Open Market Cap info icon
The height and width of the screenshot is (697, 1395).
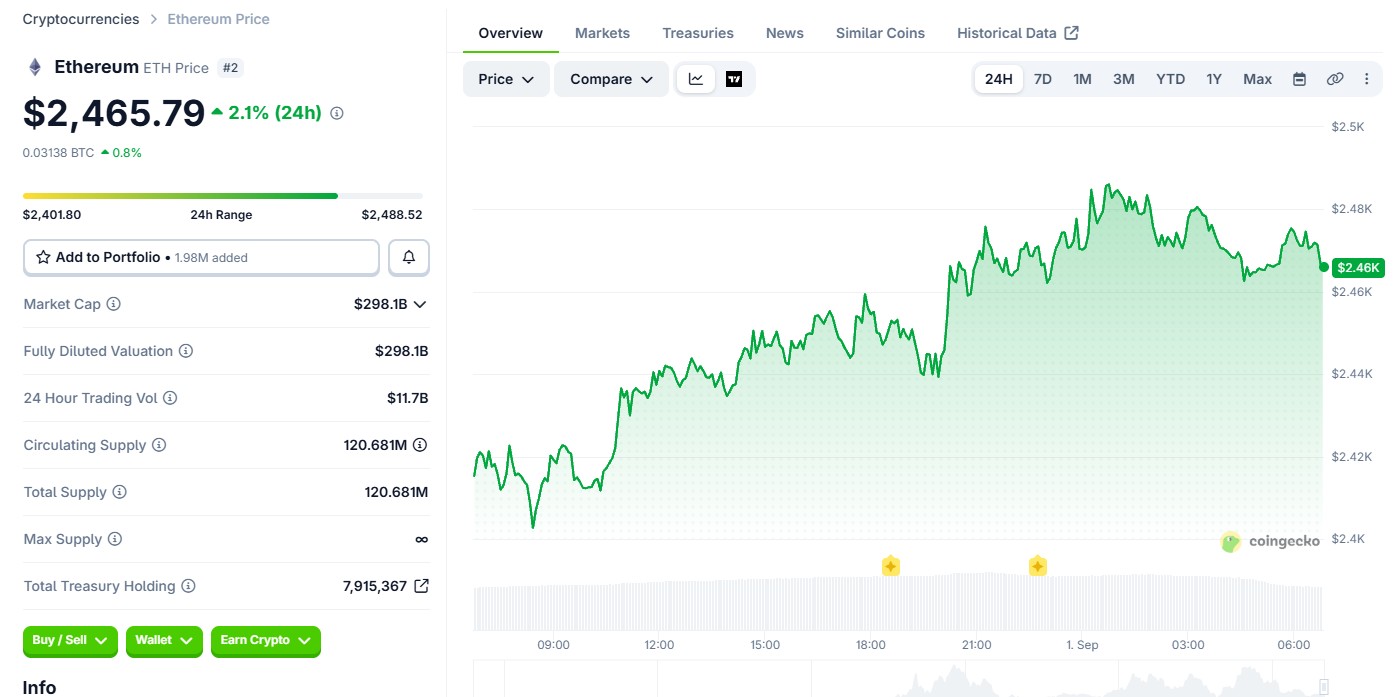click(x=114, y=304)
